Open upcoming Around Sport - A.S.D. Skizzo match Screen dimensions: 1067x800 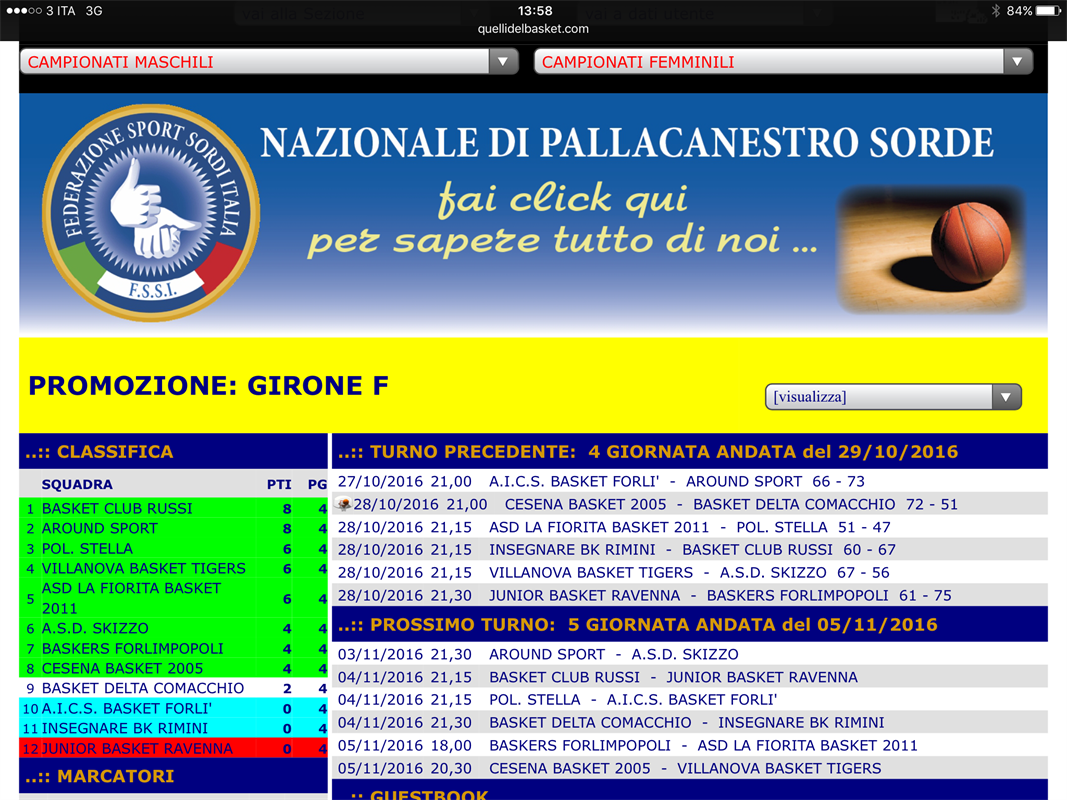[x=689, y=654]
